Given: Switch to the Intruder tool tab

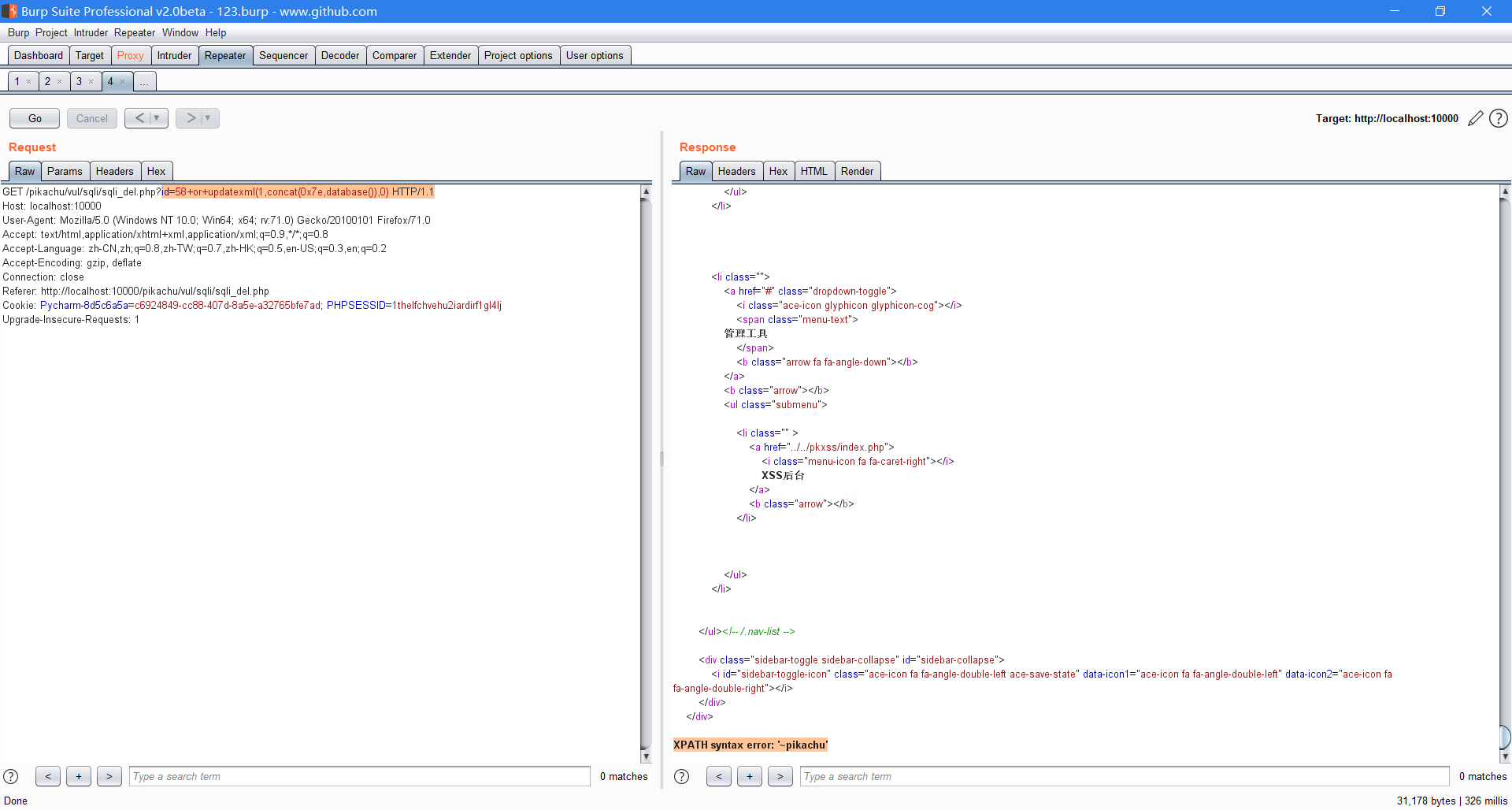Looking at the screenshot, I should point(174,55).
